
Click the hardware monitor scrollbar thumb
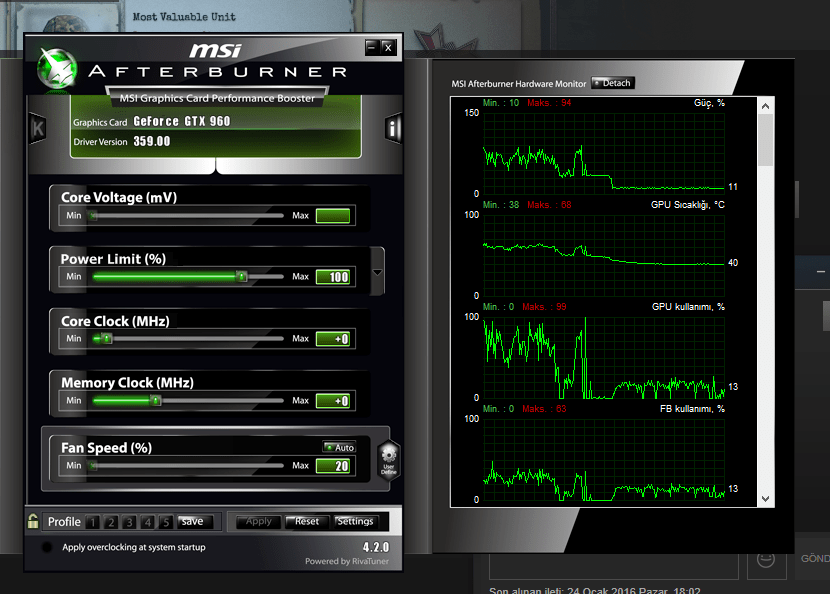point(765,140)
